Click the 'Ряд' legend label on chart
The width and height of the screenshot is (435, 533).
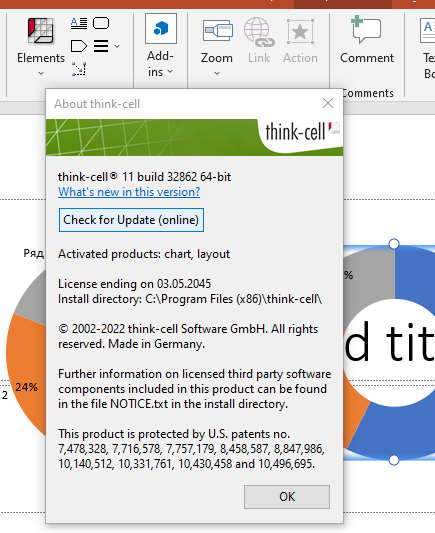point(34,253)
